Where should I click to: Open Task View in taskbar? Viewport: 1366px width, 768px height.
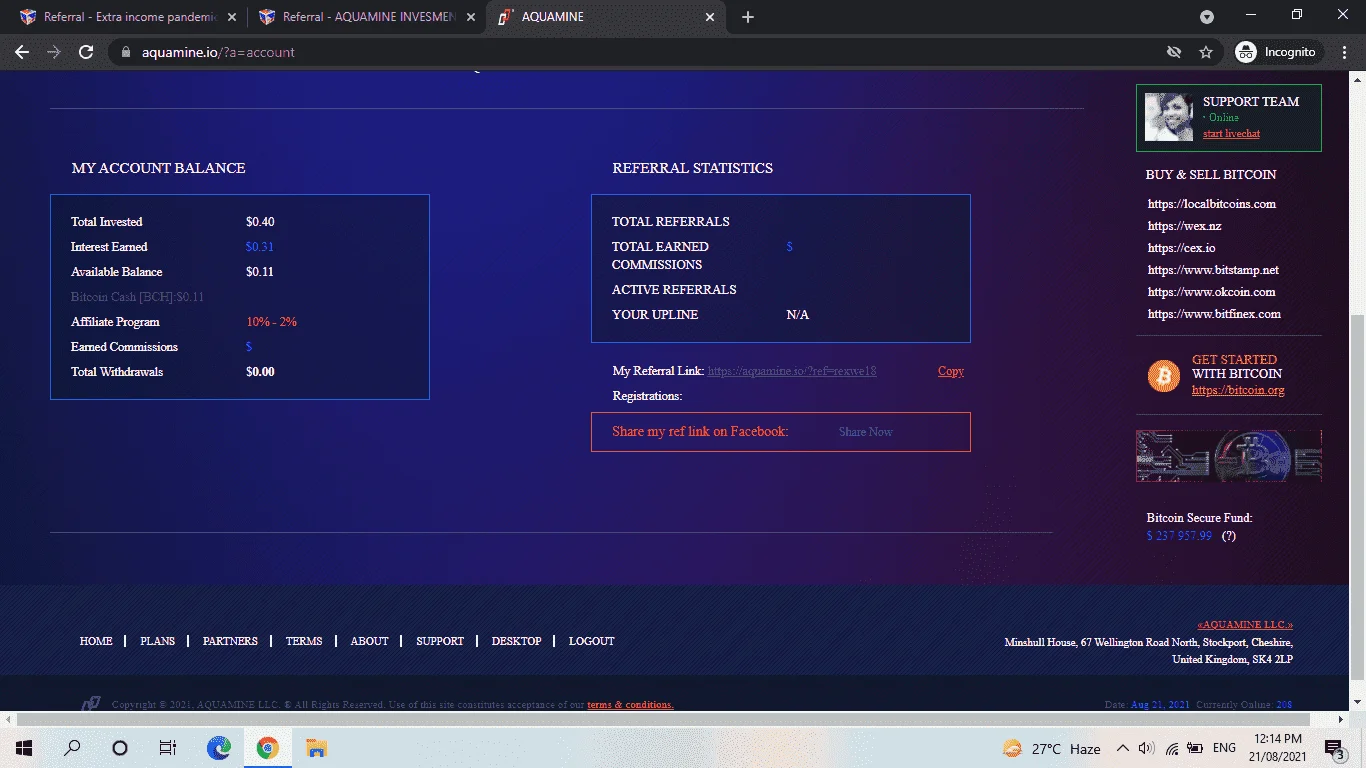pos(168,748)
